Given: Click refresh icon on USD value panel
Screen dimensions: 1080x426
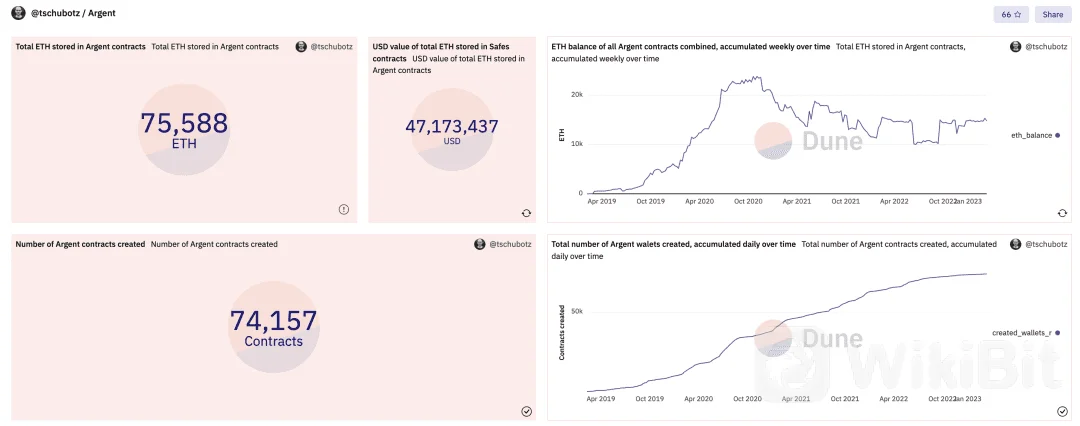Looking at the screenshot, I should 526,213.
